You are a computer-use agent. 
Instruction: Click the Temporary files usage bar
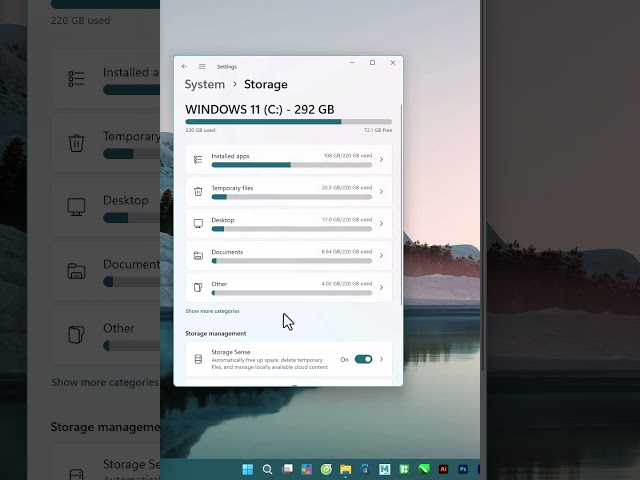pyautogui.click(x=292, y=197)
